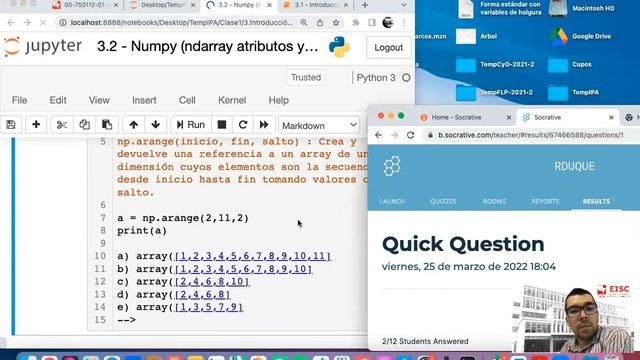This screenshot has width=640, height=360.
Task: Open a new tab with plus button
Action: (x=364, y=5)
